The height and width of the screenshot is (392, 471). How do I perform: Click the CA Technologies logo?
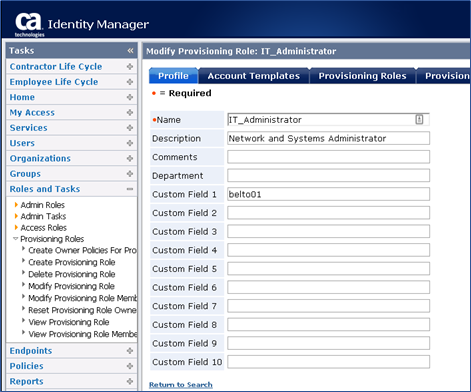click(x=29, y=24)
